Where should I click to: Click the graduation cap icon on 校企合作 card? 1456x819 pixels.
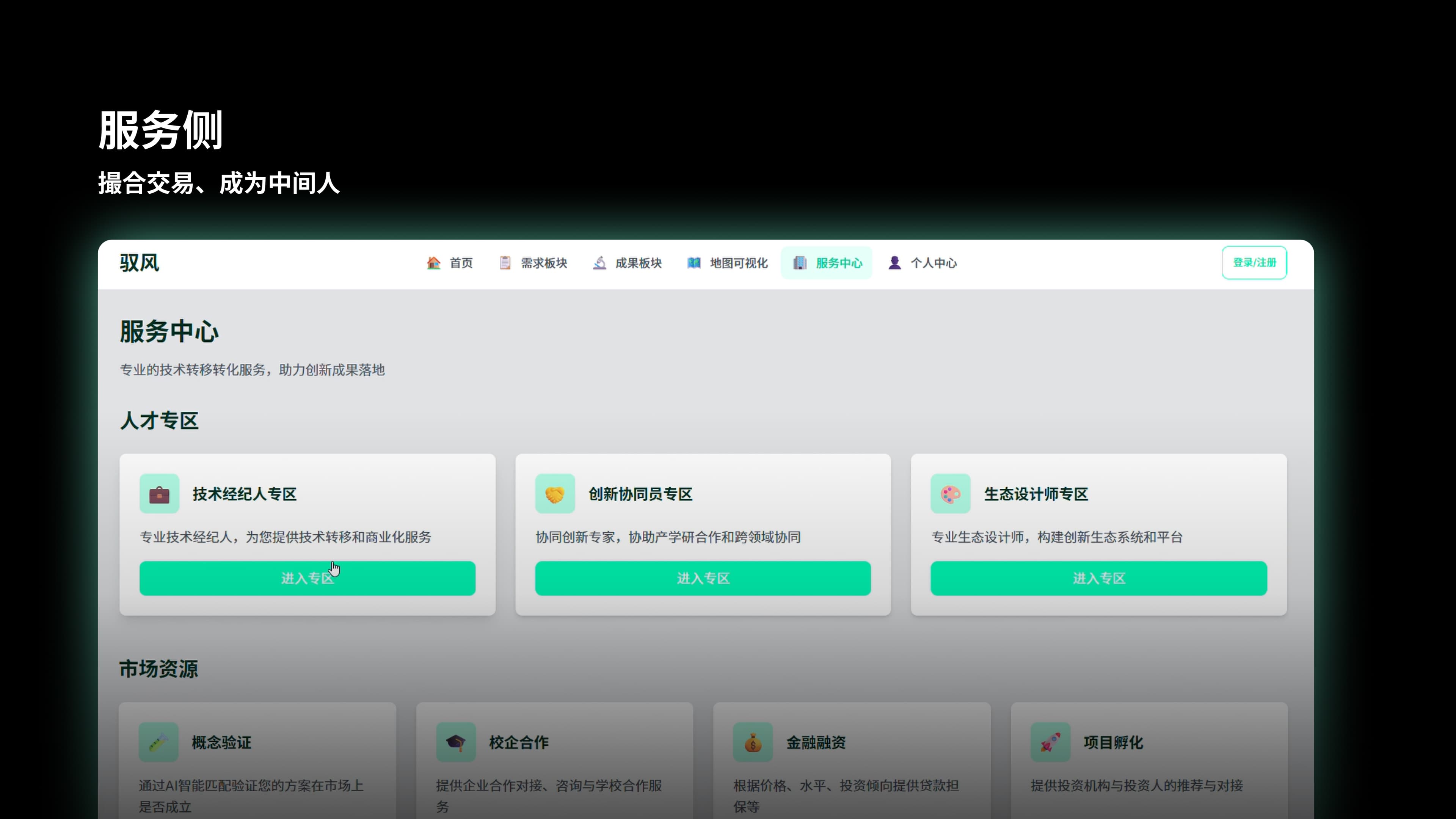(x=455, y=742)
